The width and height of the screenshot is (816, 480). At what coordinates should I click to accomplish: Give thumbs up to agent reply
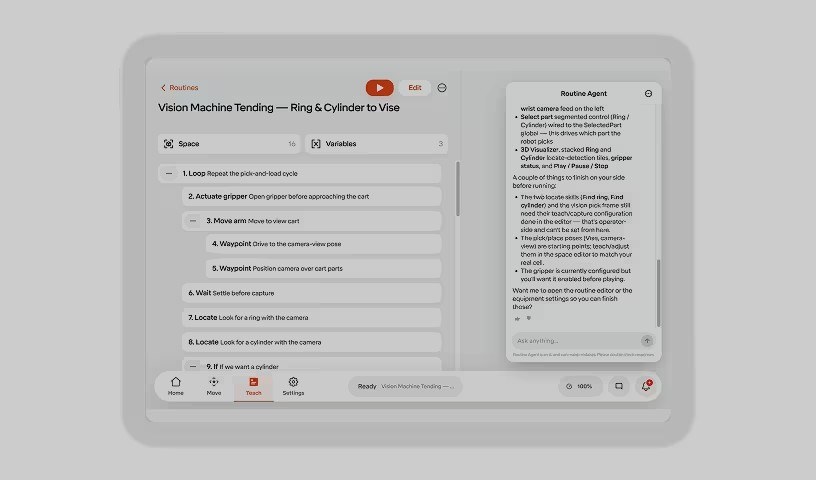tap(517, 319)
